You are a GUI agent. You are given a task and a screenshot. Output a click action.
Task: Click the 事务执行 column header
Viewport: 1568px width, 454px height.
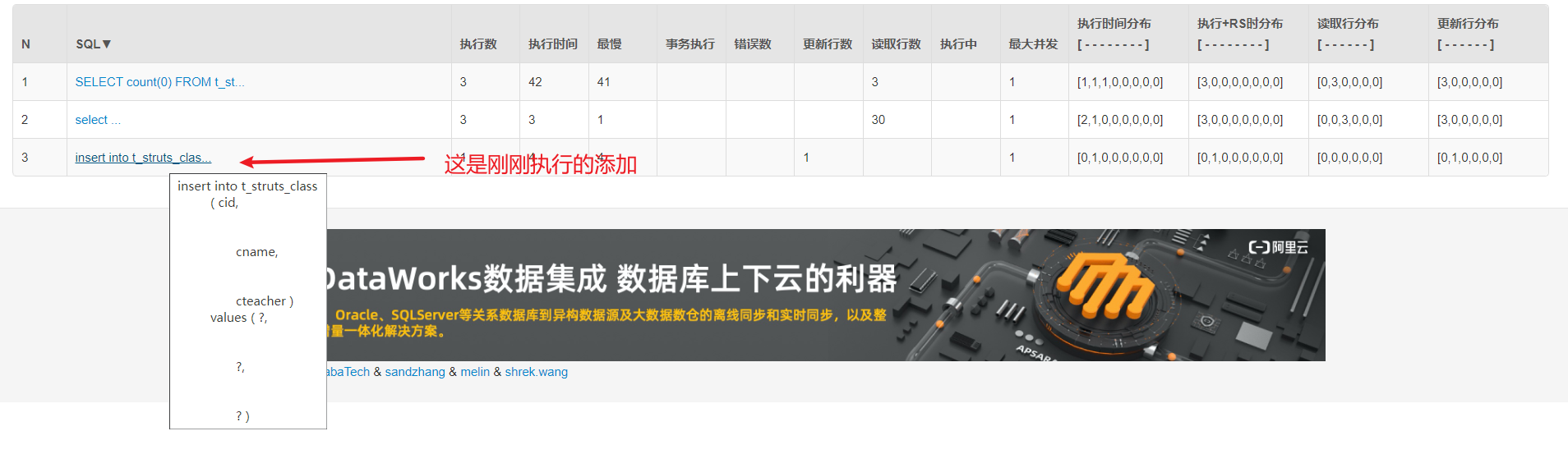pos(690,44)
